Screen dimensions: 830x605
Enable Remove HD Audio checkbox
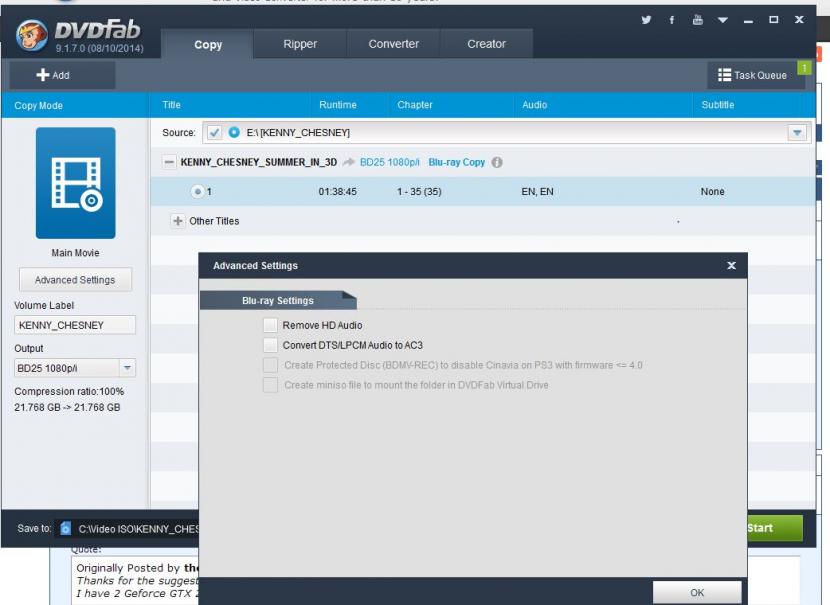pyautogui.click(x=270, y=325)
